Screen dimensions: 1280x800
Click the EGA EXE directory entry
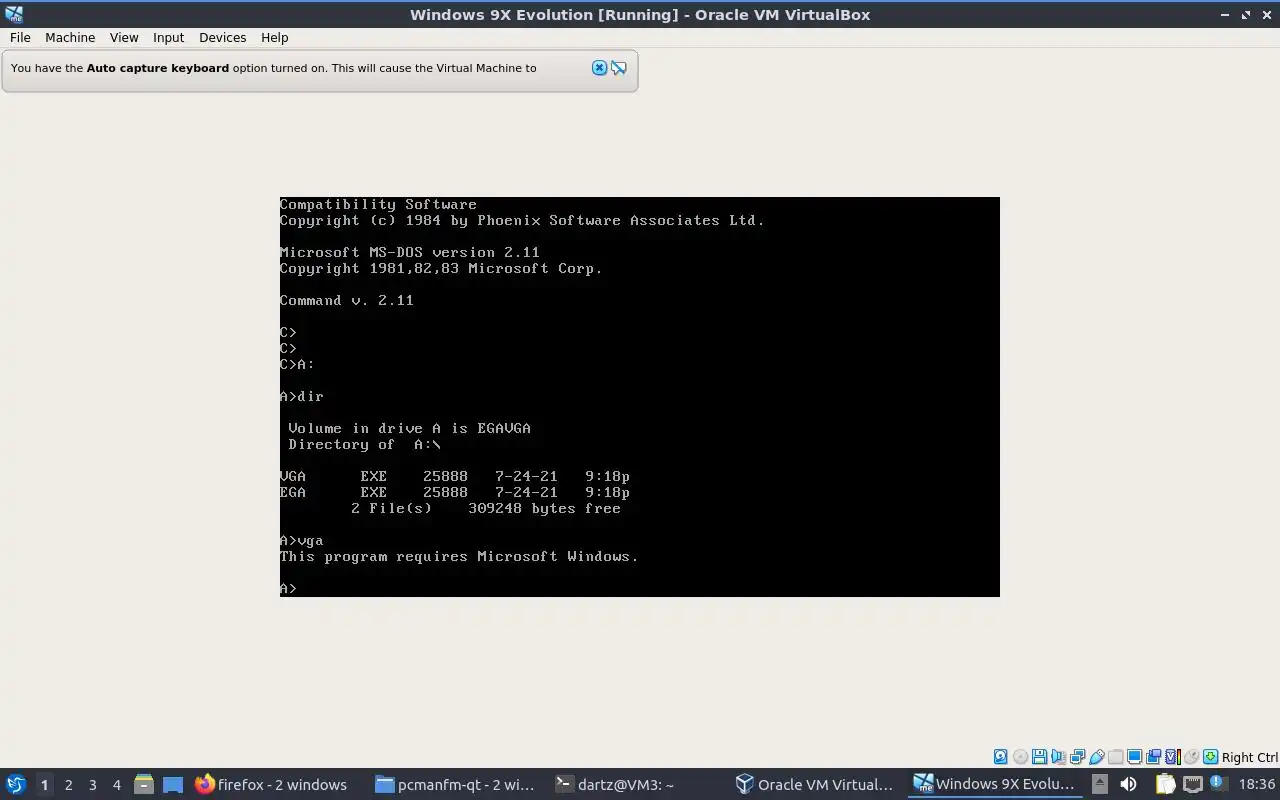coord(455,492)
